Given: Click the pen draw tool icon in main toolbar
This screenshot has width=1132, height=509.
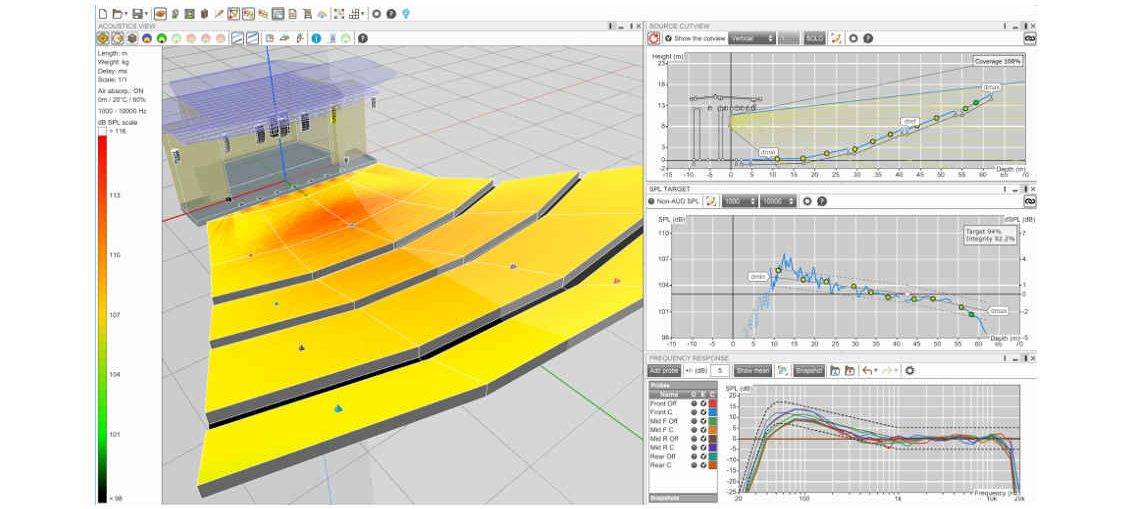Looking at the screenshot, I should pyautogui.click(x=219, y=14).
